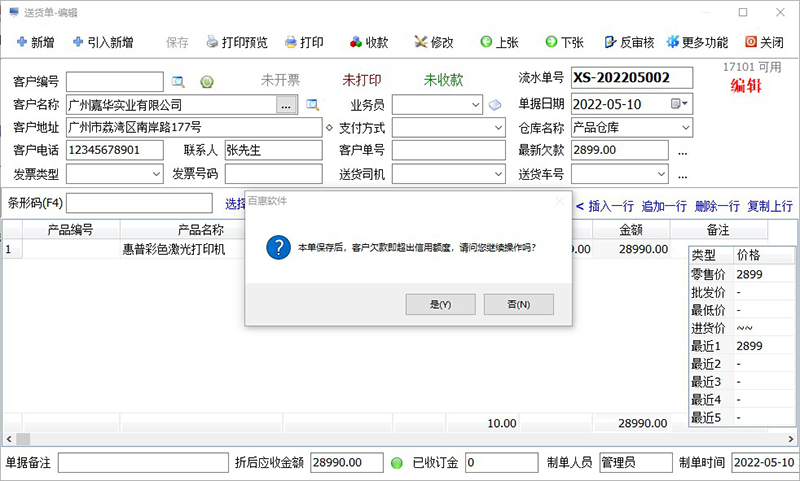Click the ellipsis beside 最新欠款
800x481 pixels.
pyautogui.click(x=683, y=151)
